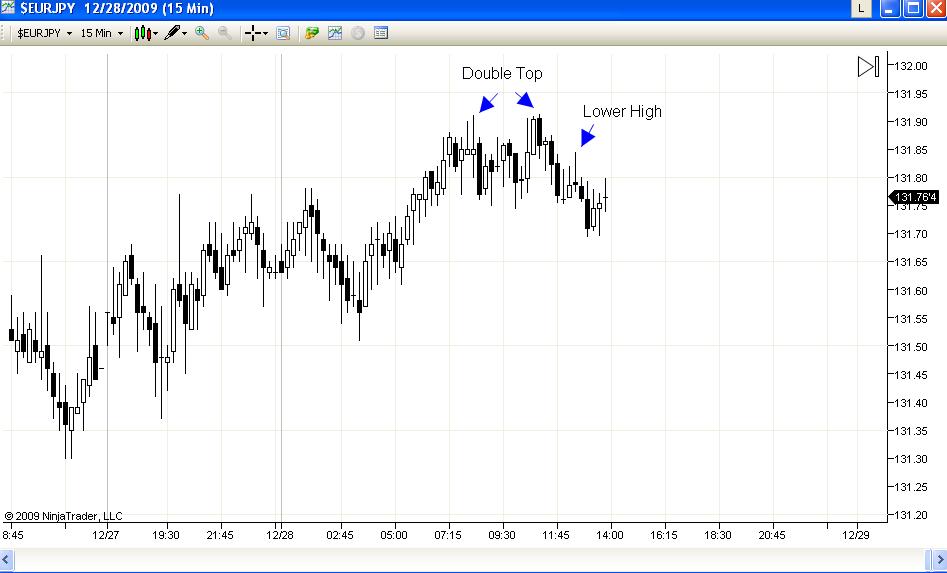Select the drawing tools pen icon
947x573 pixels.
click(172, 33)
